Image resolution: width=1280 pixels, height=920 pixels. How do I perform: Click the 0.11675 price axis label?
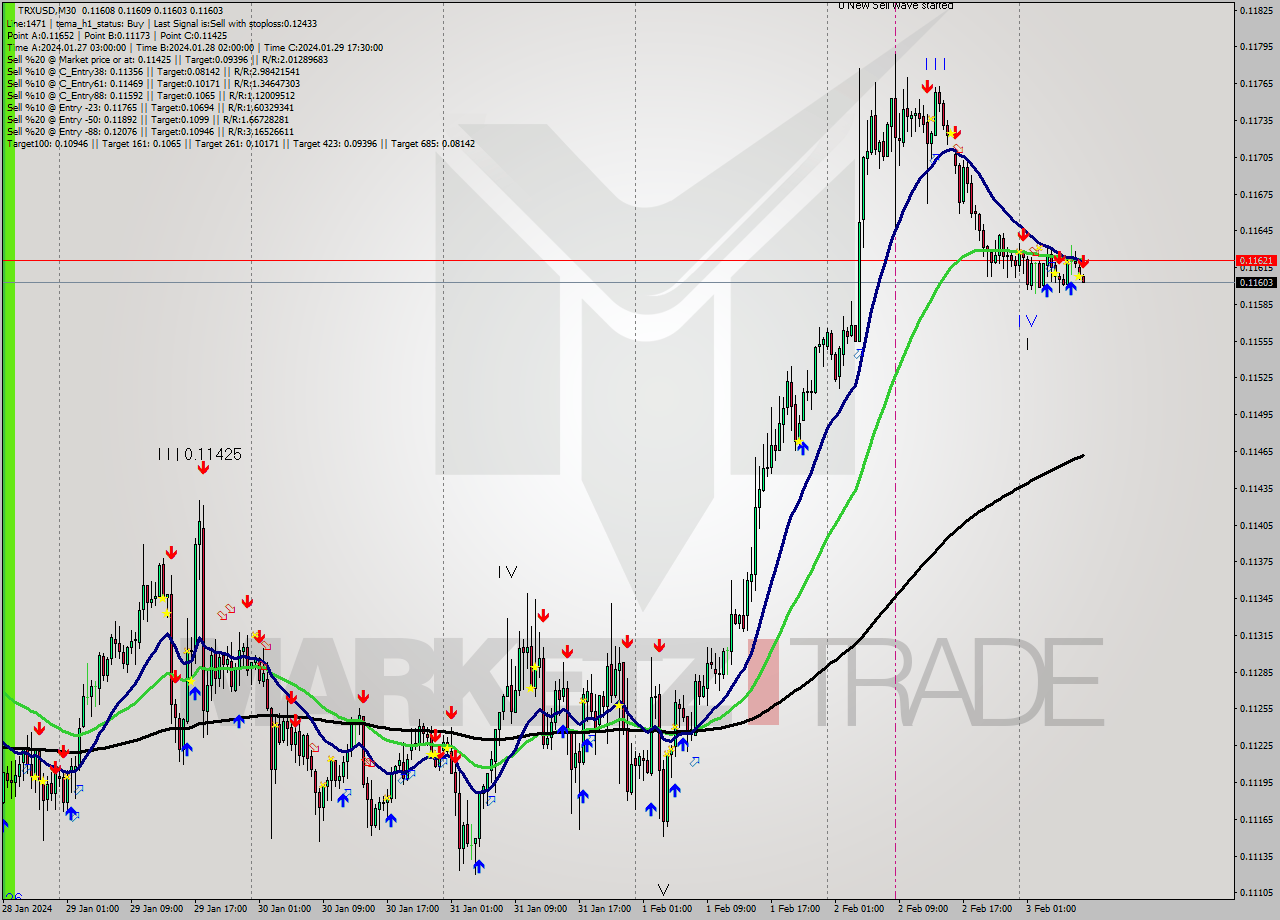[1255, 194]
